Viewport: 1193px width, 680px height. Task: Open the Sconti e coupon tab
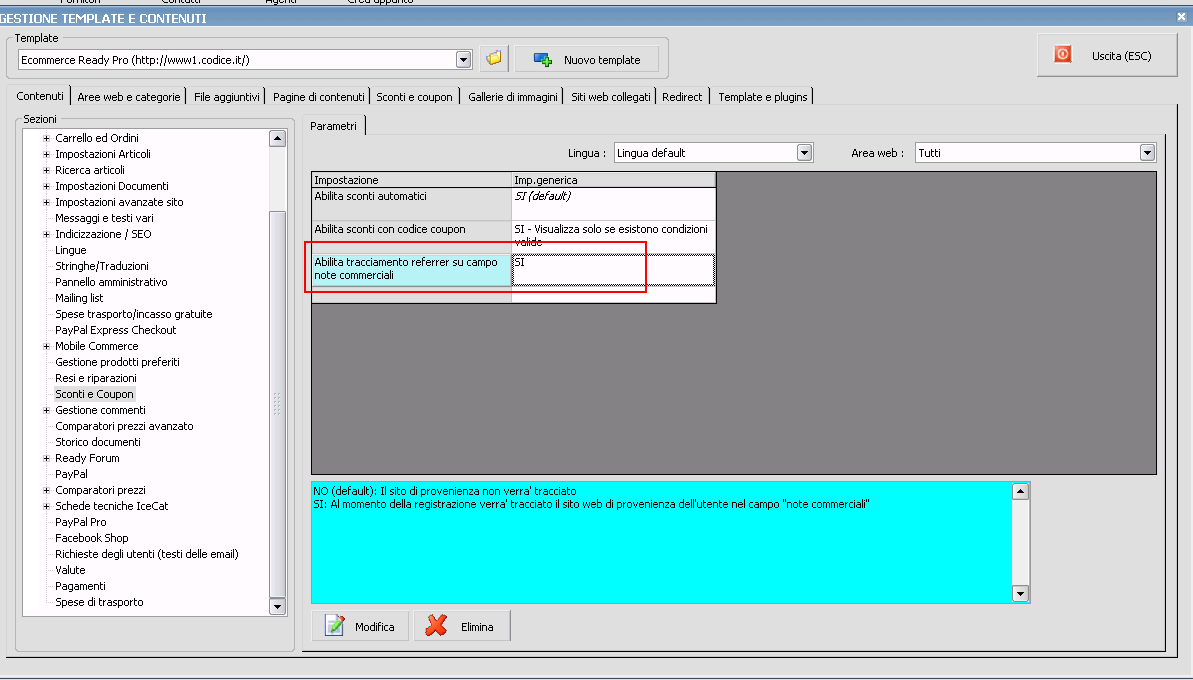tap(415, 97)
